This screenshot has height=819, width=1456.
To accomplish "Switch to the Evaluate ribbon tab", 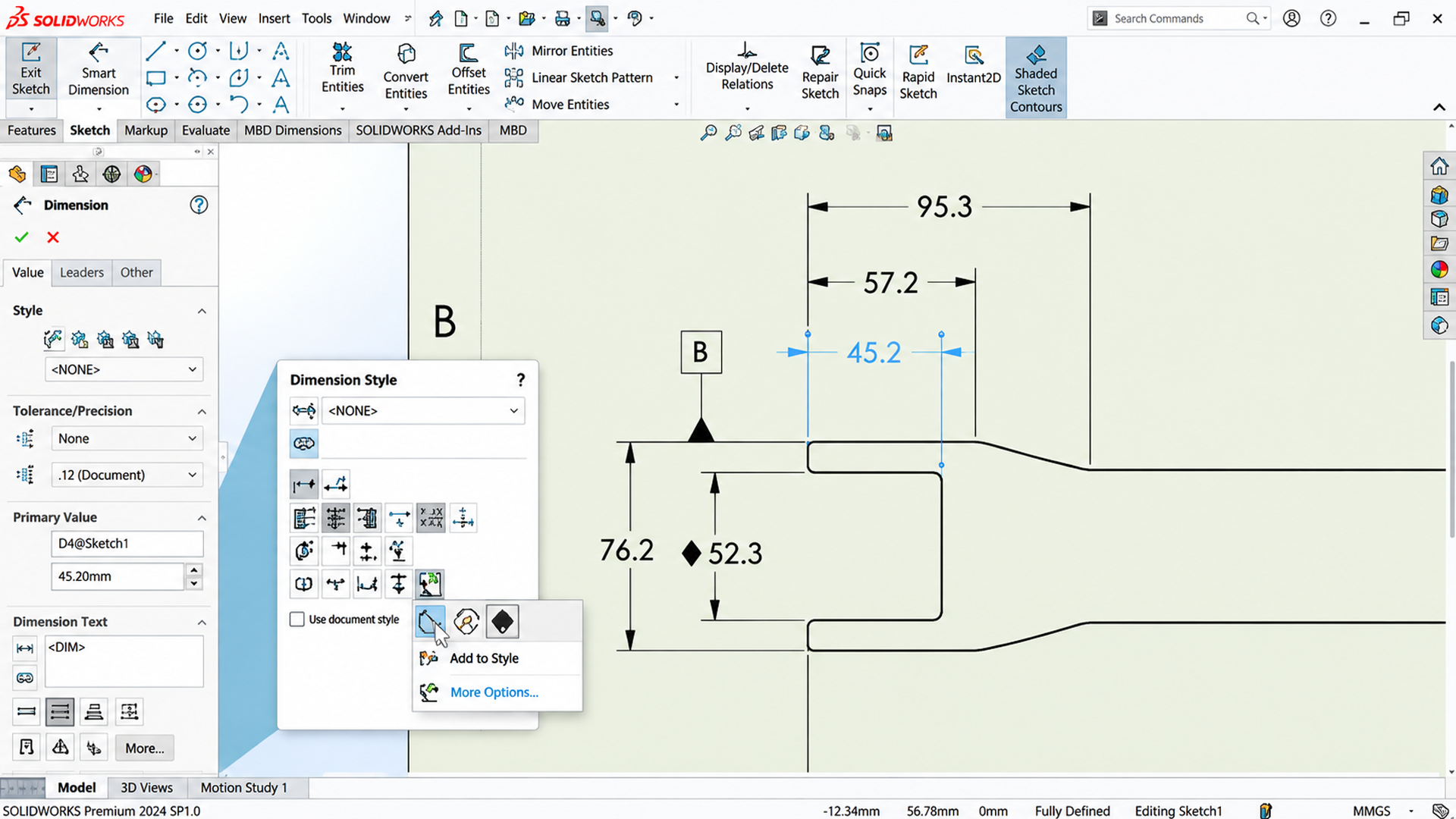I will (206, 130).
